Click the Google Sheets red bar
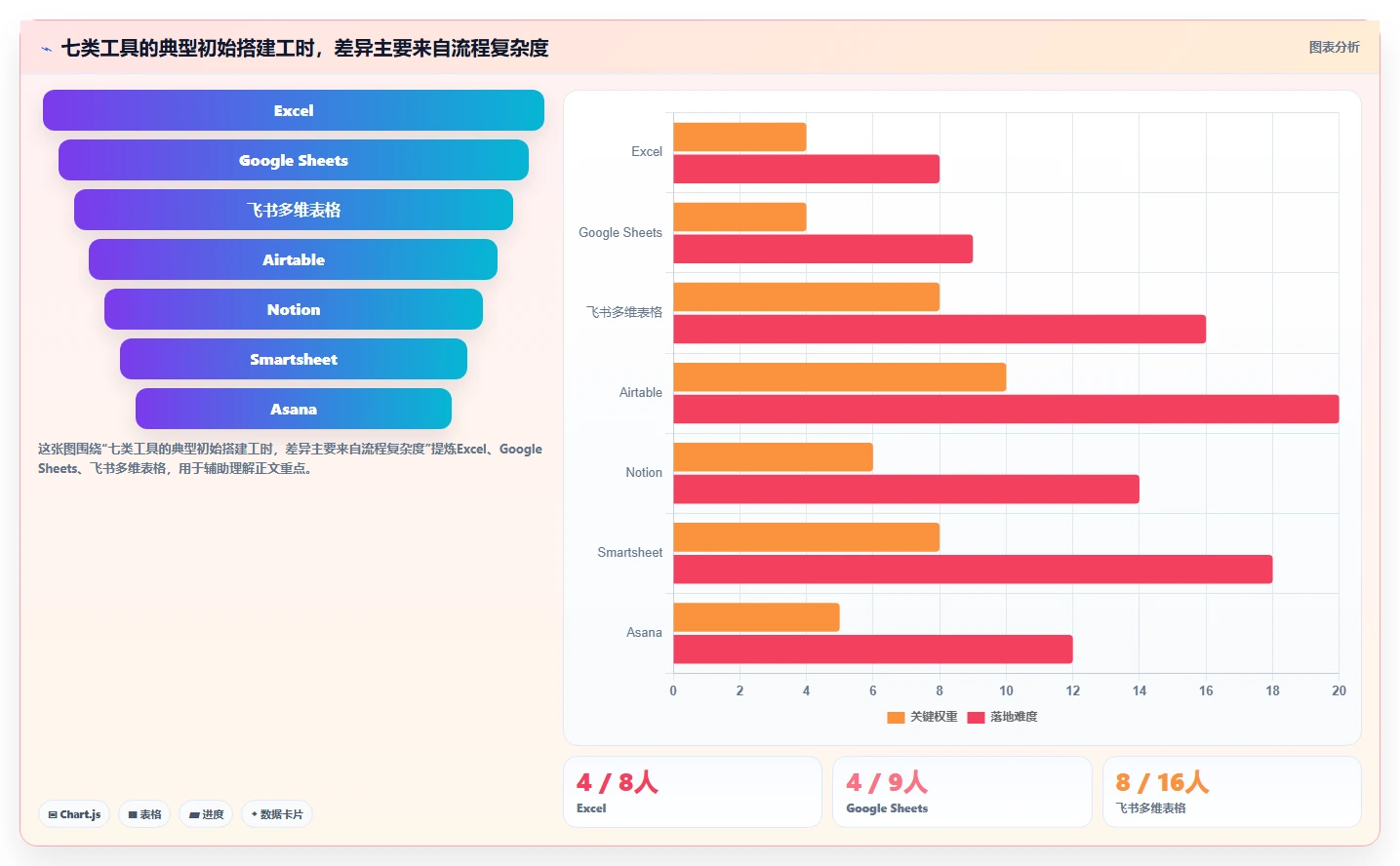This screenshot has width=1400, height=866. point(822,249)
